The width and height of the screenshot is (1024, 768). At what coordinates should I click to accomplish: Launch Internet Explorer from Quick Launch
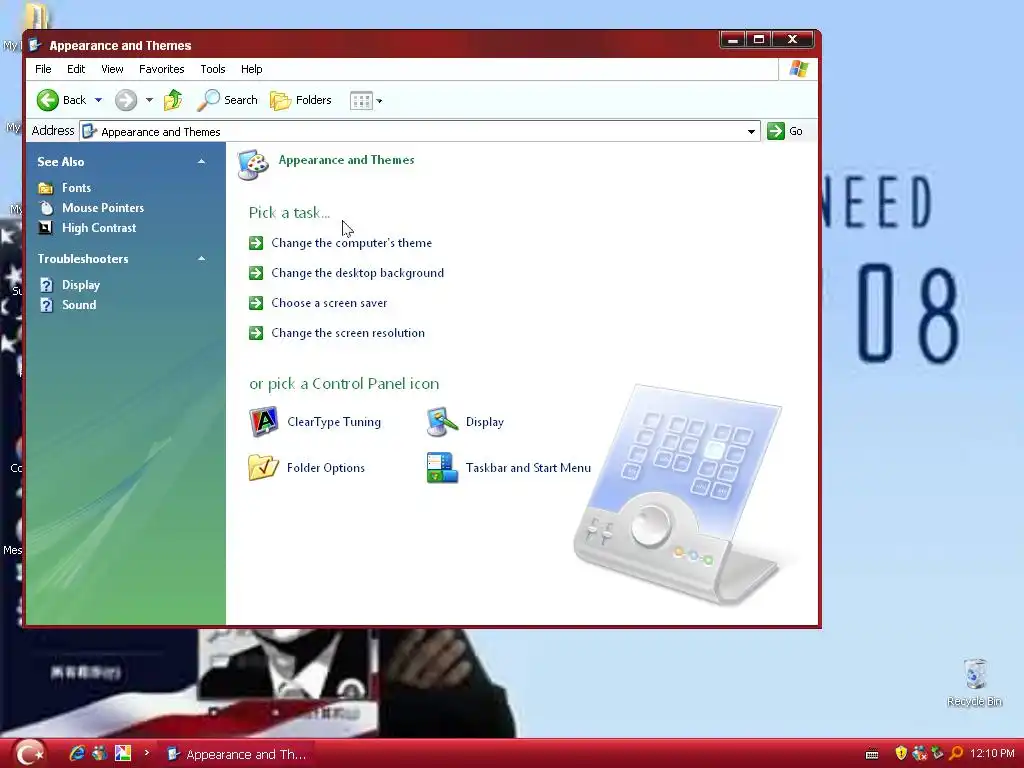77,754
